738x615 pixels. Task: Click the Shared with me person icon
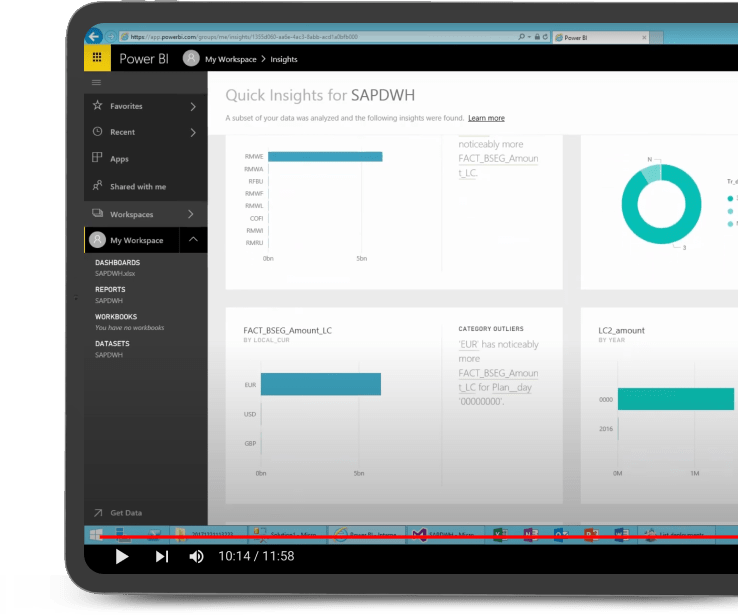97,185
